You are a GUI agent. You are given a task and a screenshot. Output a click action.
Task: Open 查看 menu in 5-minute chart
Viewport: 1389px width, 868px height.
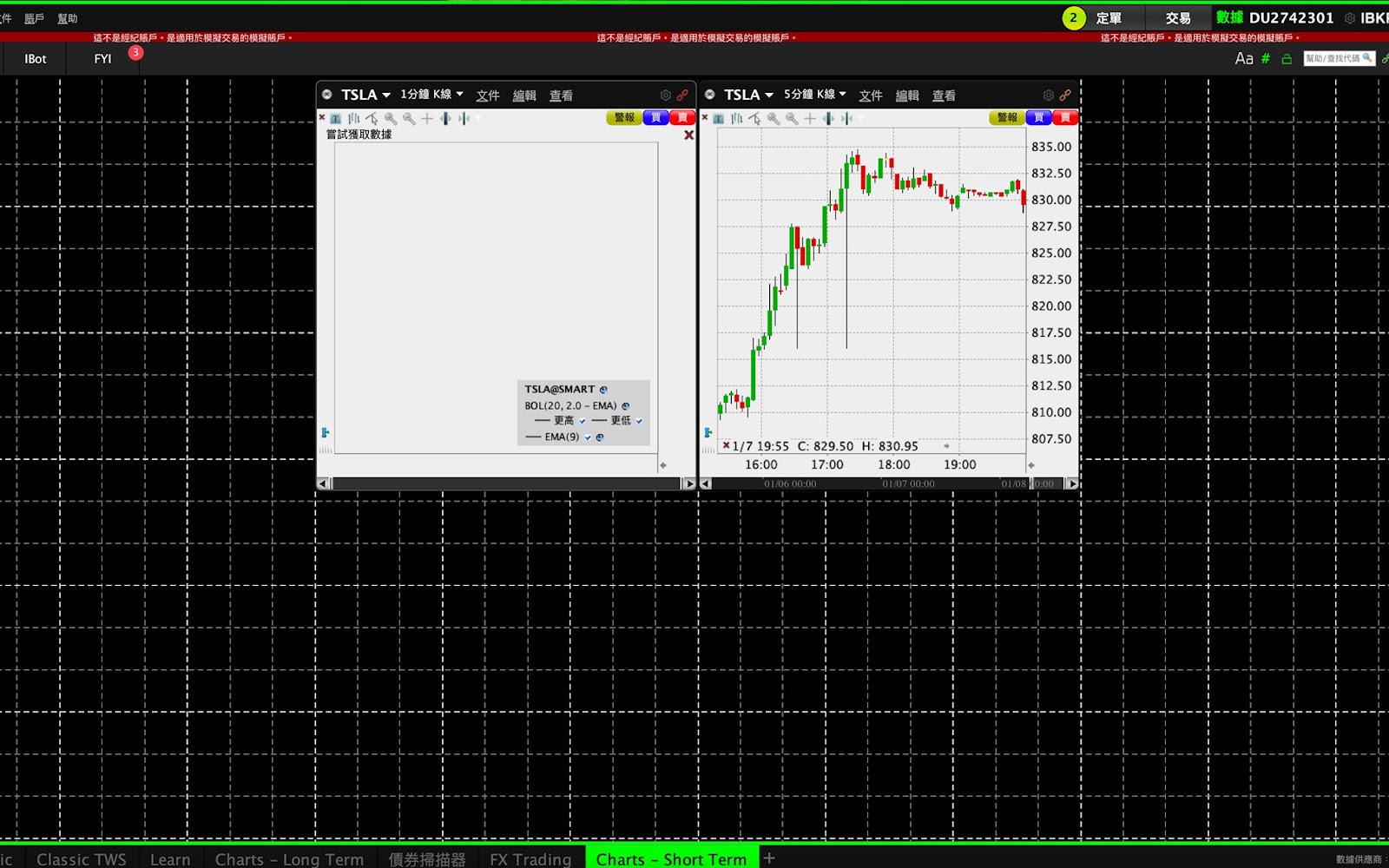click(x=944, y=95)
